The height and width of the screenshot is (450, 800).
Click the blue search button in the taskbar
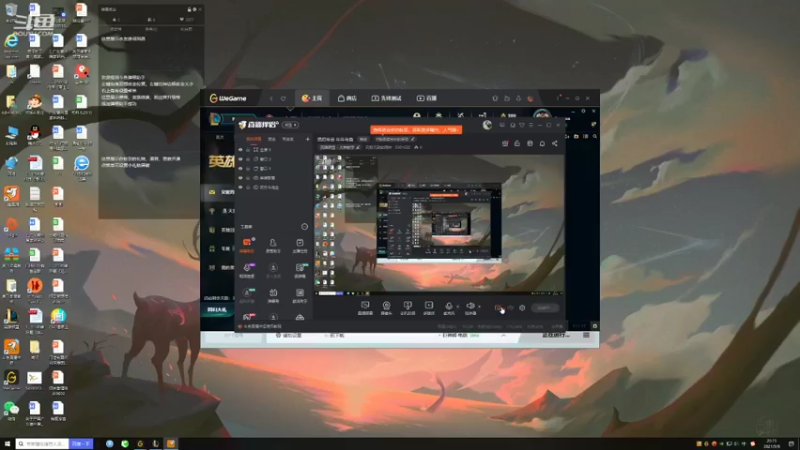(81, 444)
